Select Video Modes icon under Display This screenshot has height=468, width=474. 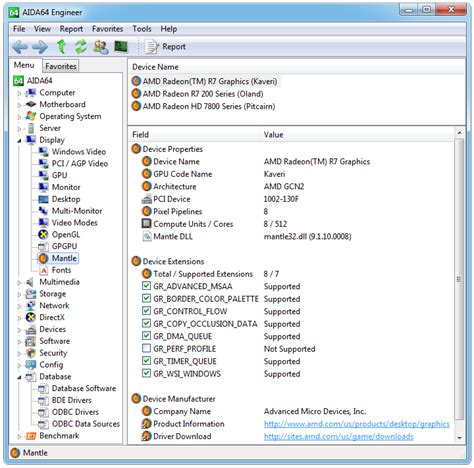(x=43, y=223)
